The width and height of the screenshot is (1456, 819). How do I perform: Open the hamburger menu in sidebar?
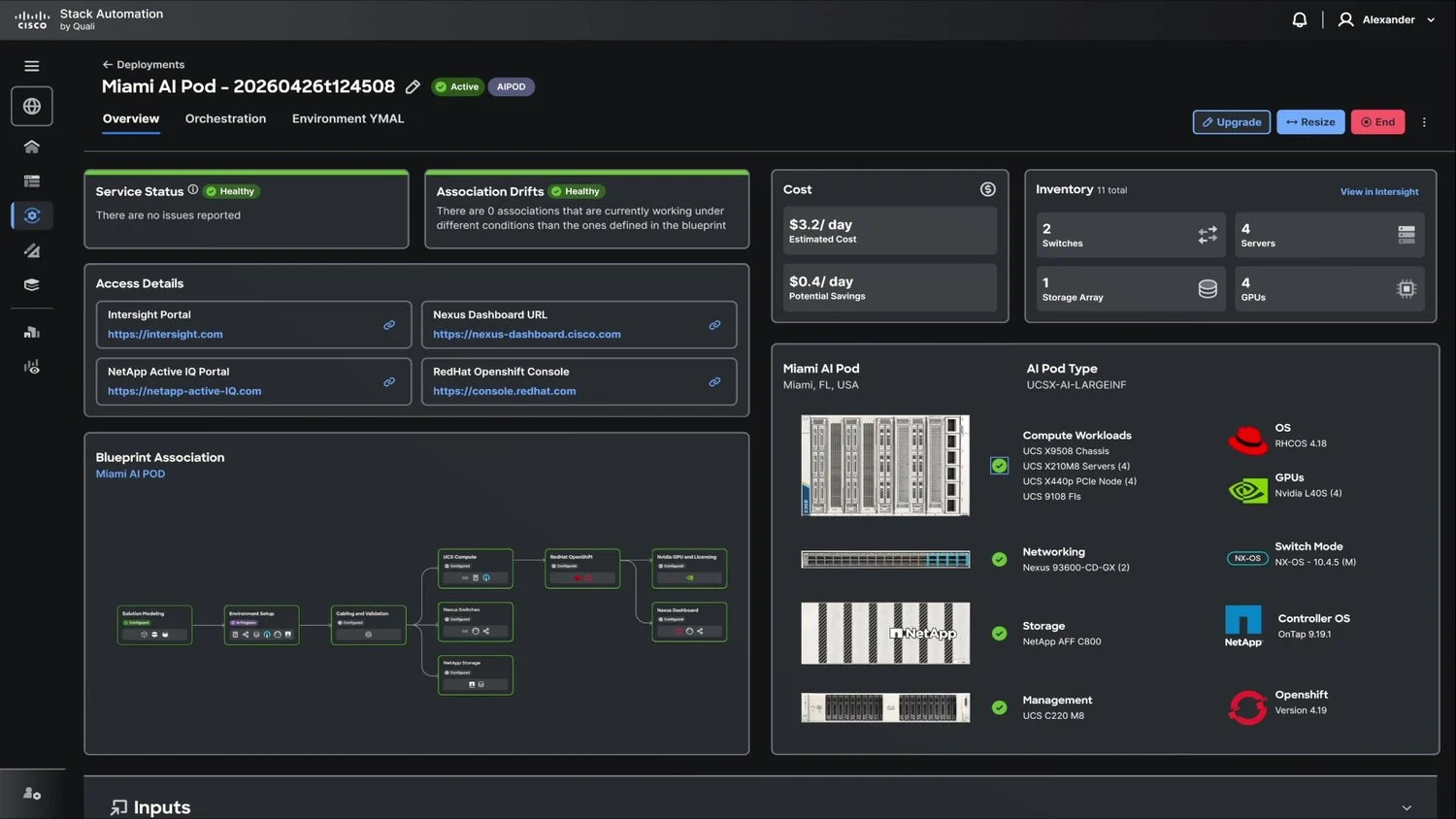coord(32,66)
